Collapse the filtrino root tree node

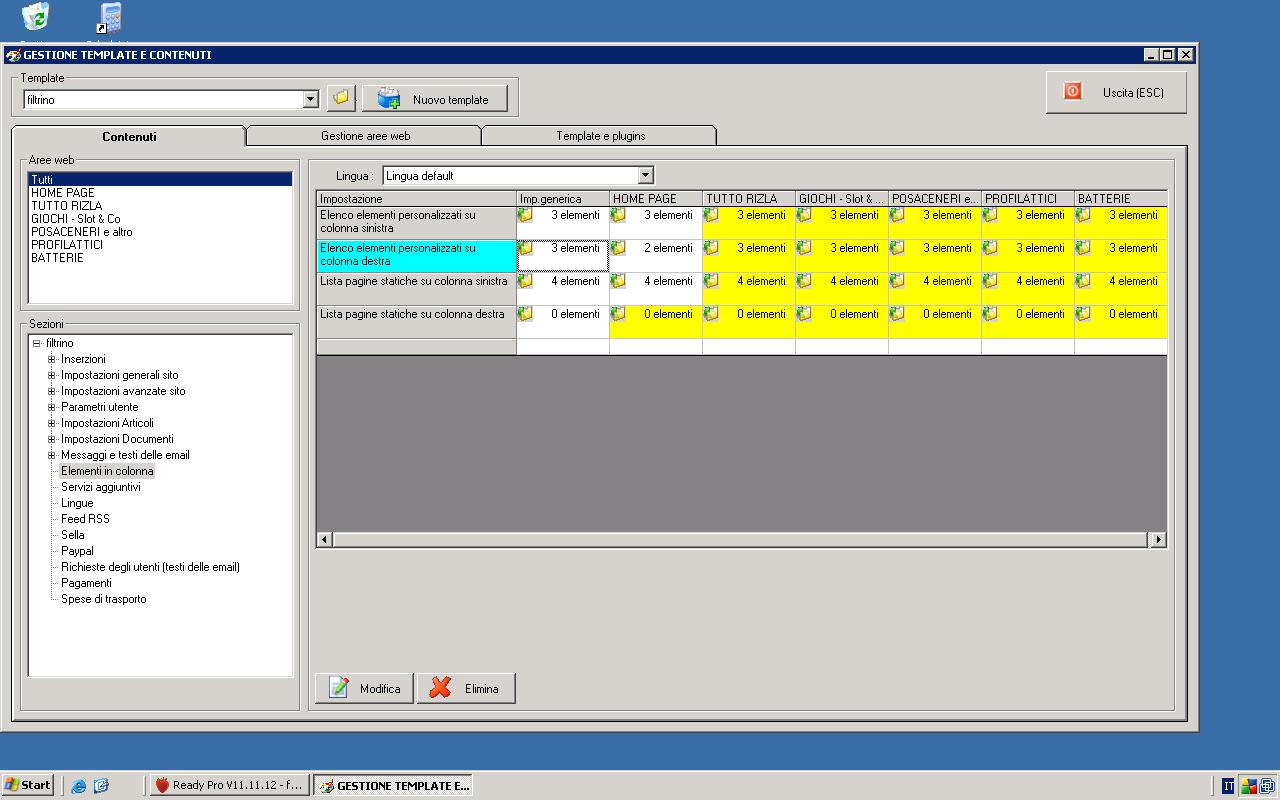pyautogui.click(x=36, y=343)
